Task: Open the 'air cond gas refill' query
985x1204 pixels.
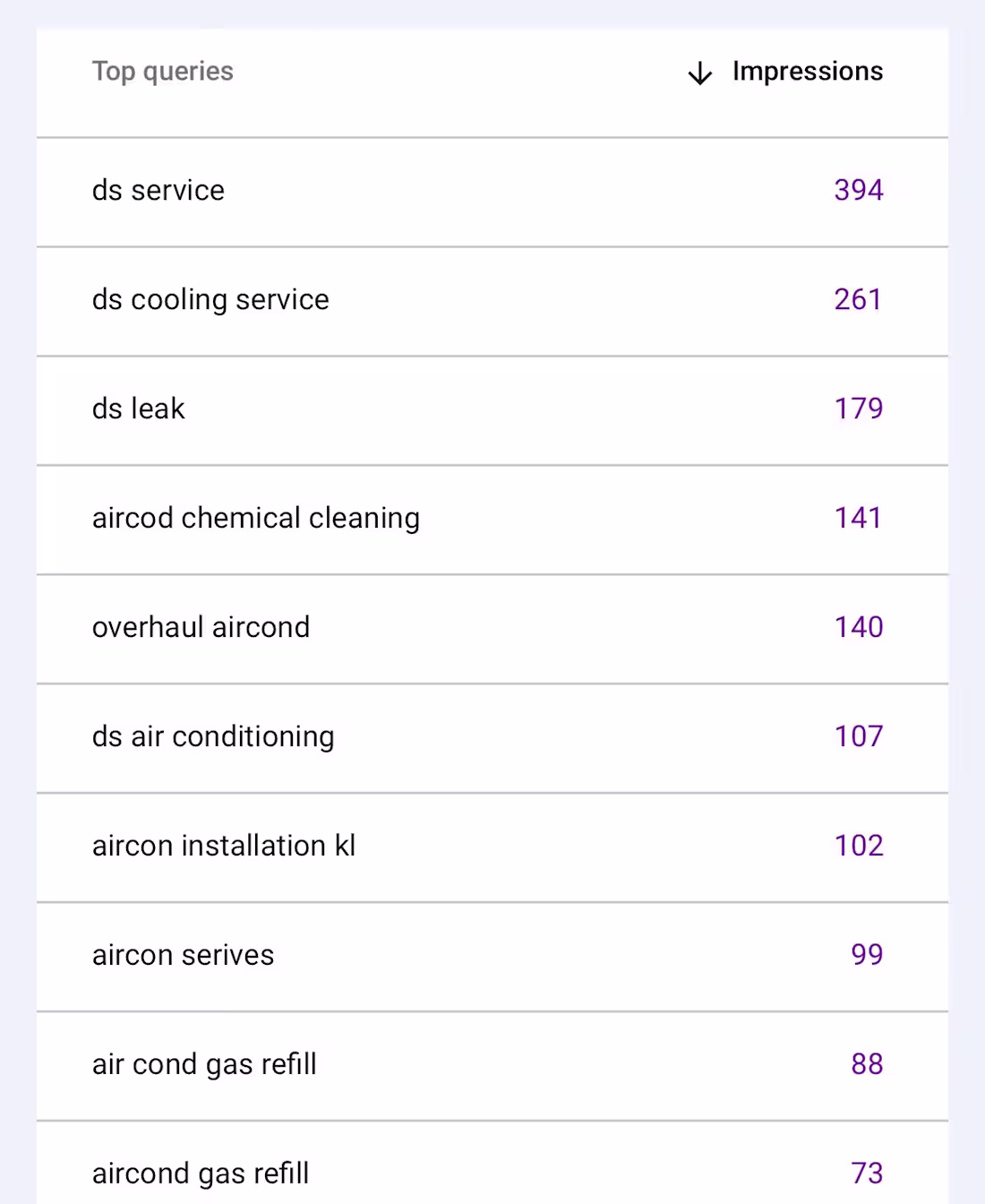Action: (x=204, y=1065)
